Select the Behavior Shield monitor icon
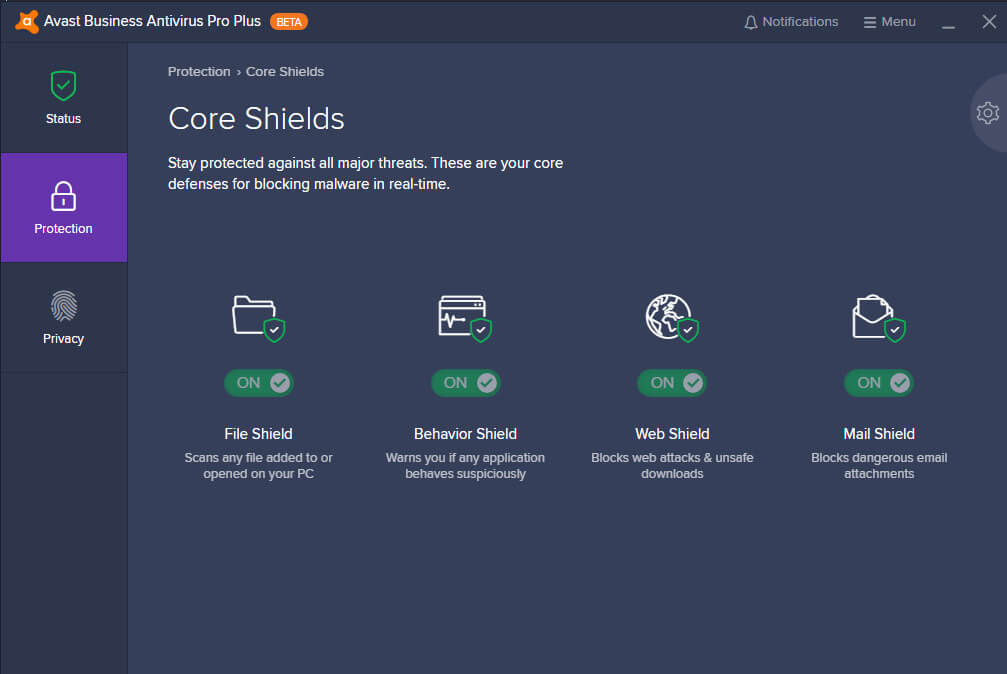The image size is (1007, 674). click(x=465, y=316)
